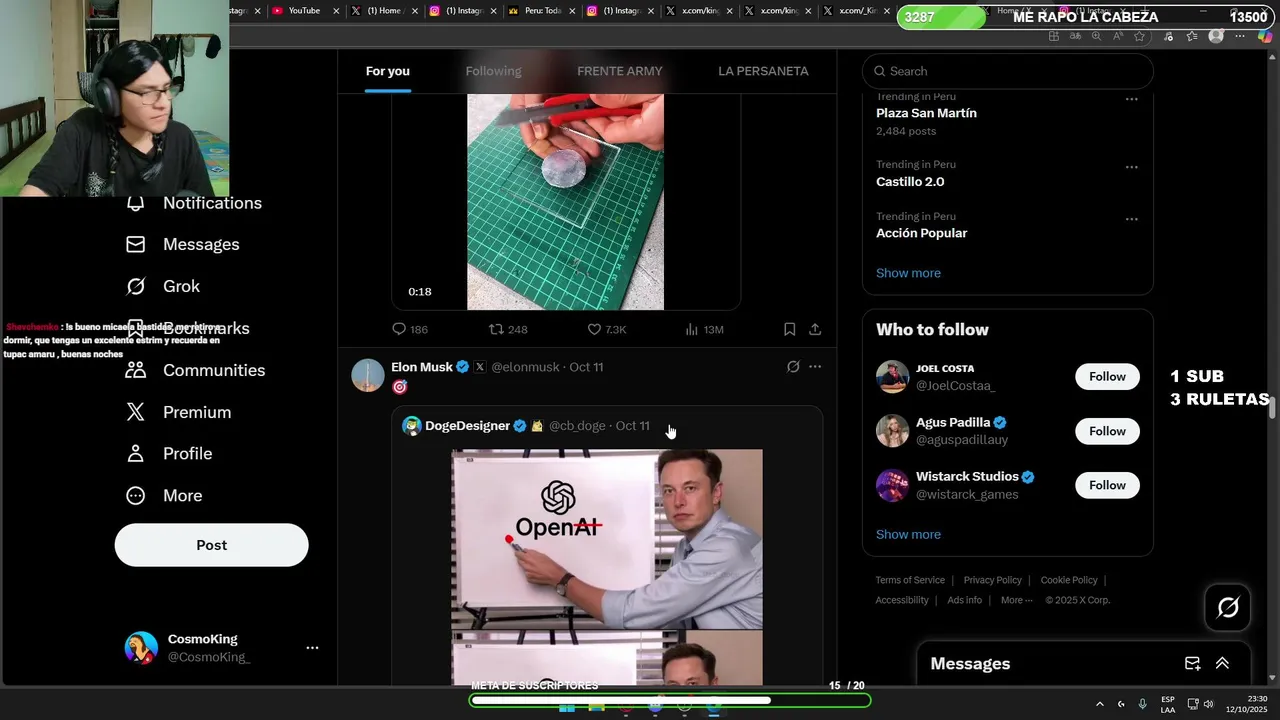Open Ads info link
Screen dimensions: 1280x720
(x=964, y=600)
